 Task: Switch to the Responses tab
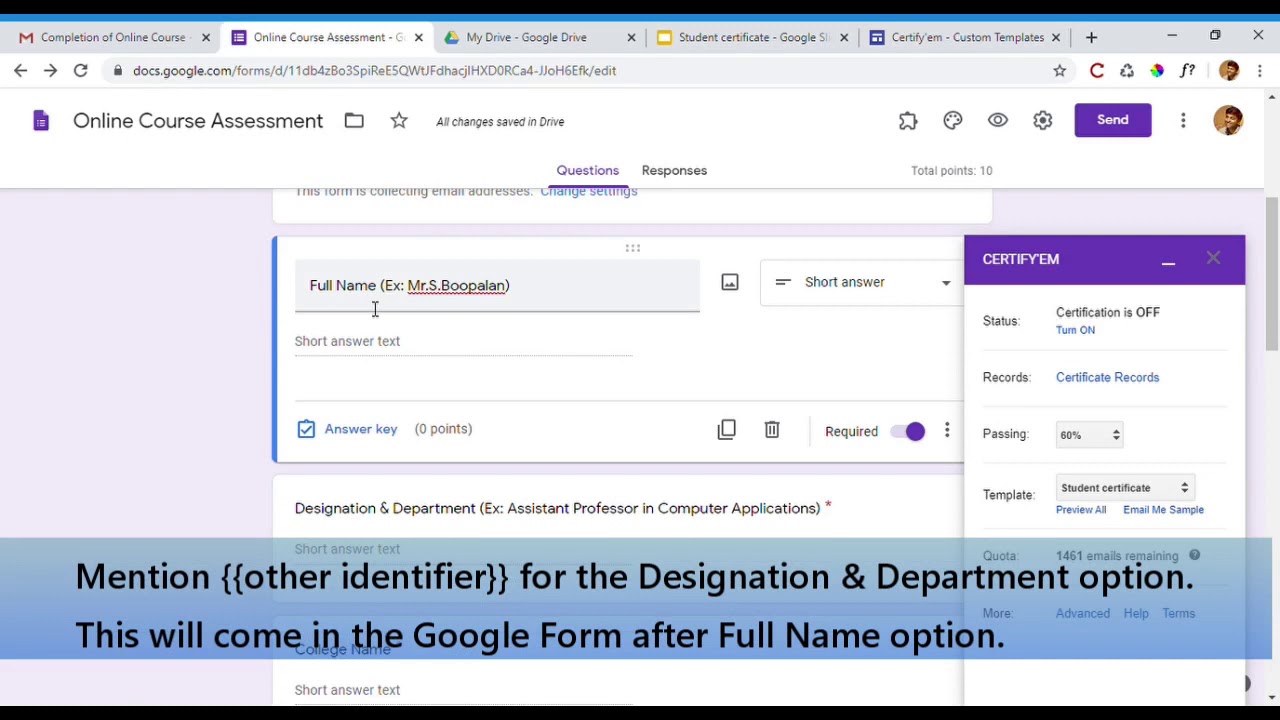674,171
